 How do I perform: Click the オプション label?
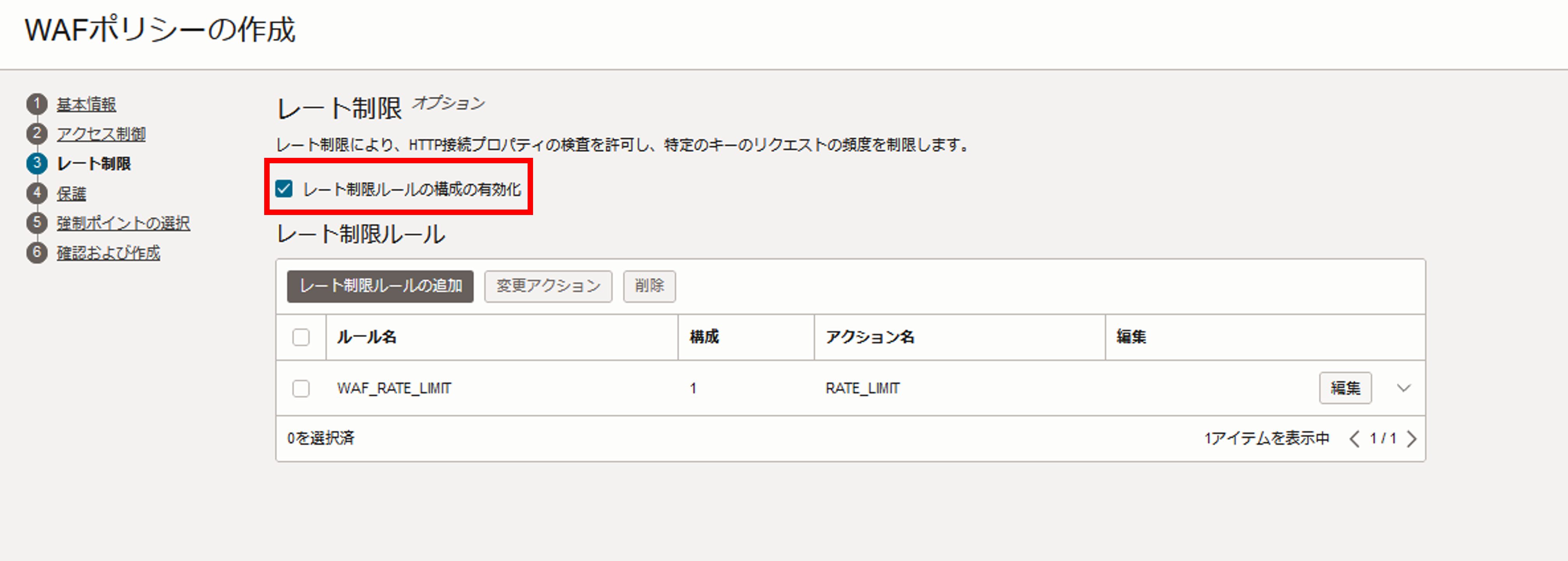point(449,103)
